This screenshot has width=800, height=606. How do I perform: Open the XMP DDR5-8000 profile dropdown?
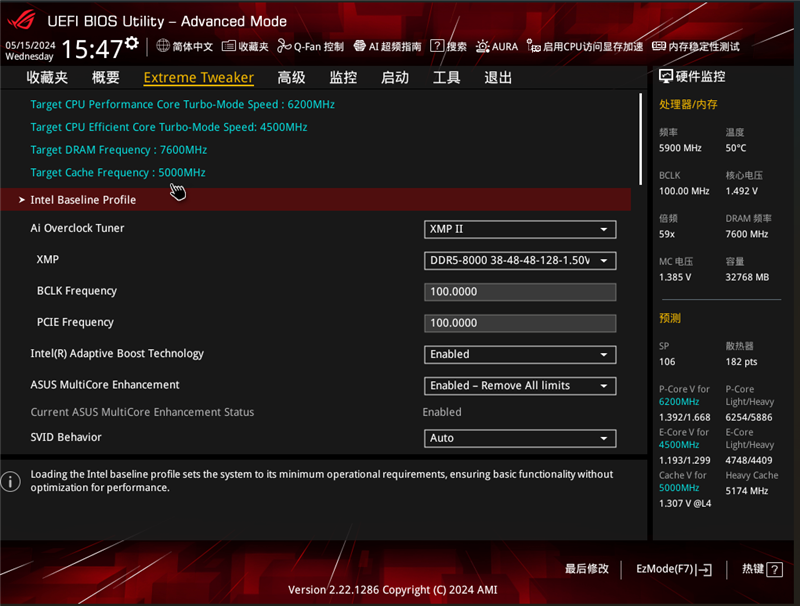coord(520,261)
